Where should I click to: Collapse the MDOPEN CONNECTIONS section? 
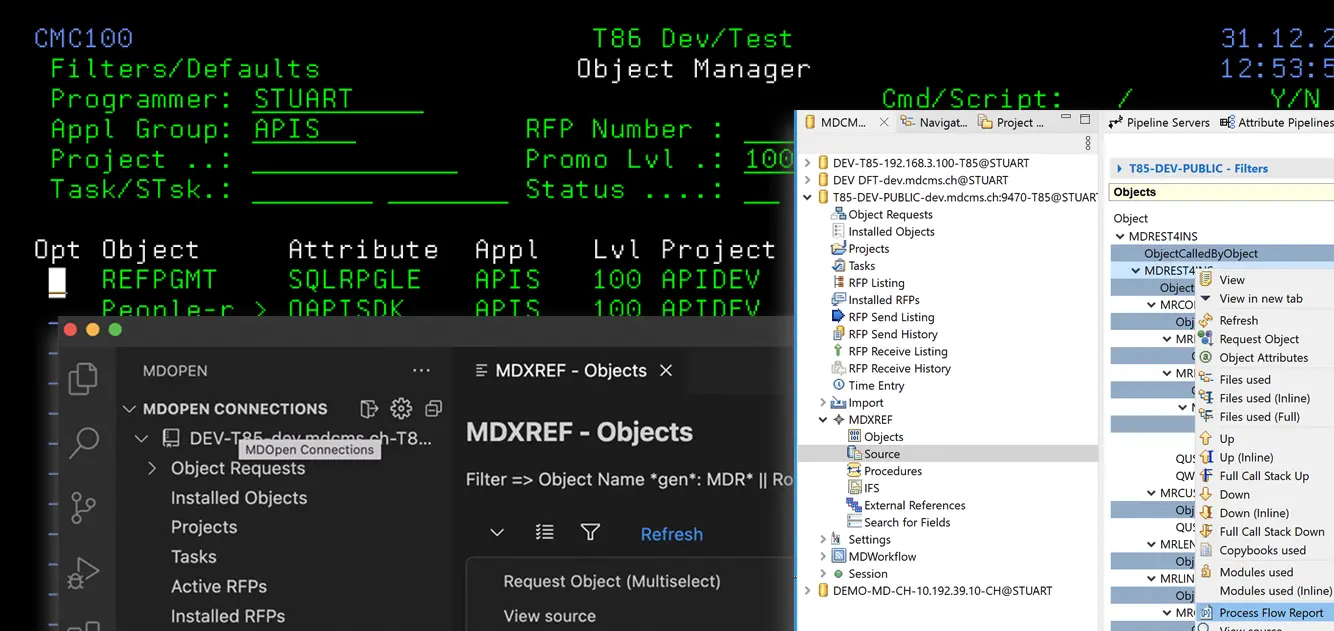point(129,408)
